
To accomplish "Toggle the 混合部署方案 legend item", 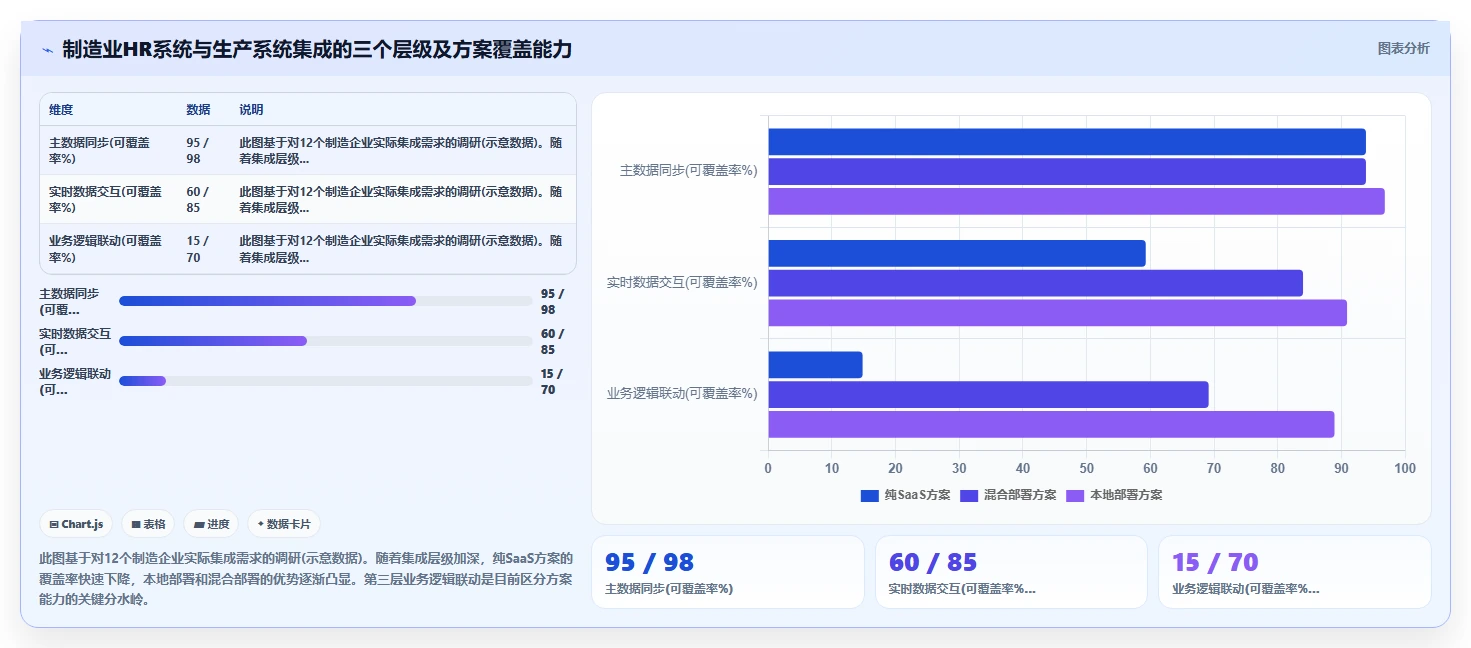I will [1008, 495].
